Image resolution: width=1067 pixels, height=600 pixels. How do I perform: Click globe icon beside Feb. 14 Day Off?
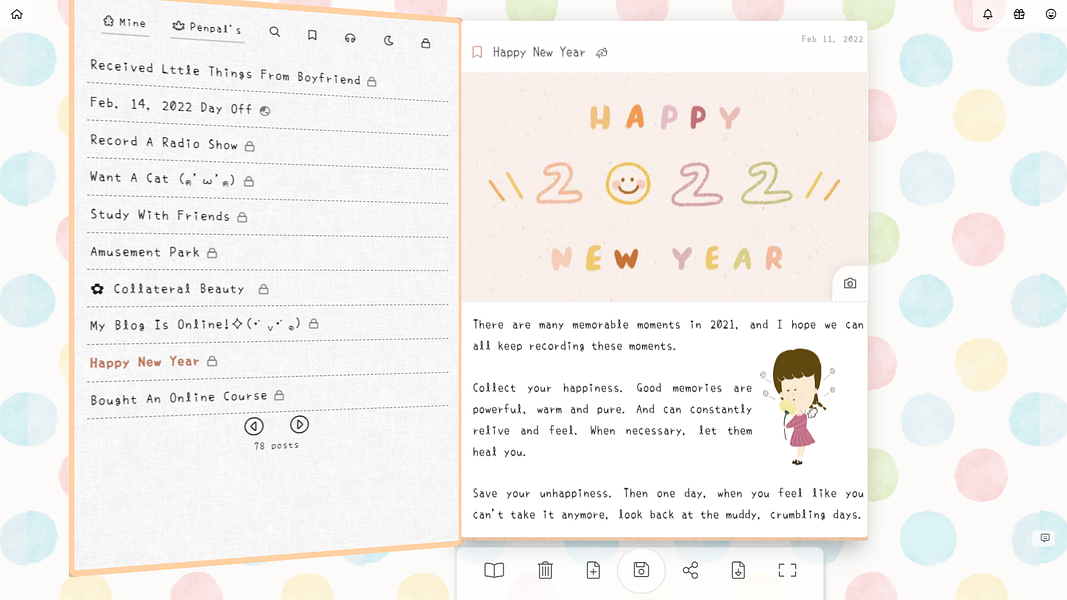[x=265, y=111]
